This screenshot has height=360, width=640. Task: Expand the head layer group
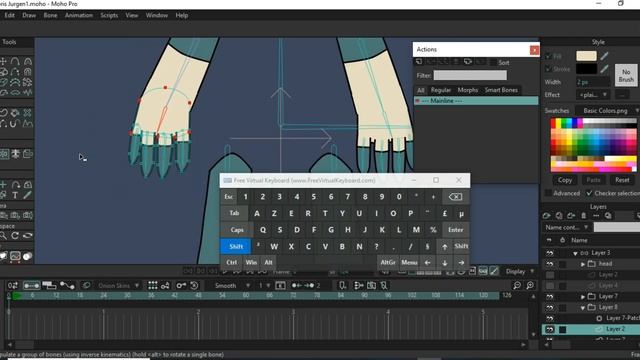tap(583, 264)
